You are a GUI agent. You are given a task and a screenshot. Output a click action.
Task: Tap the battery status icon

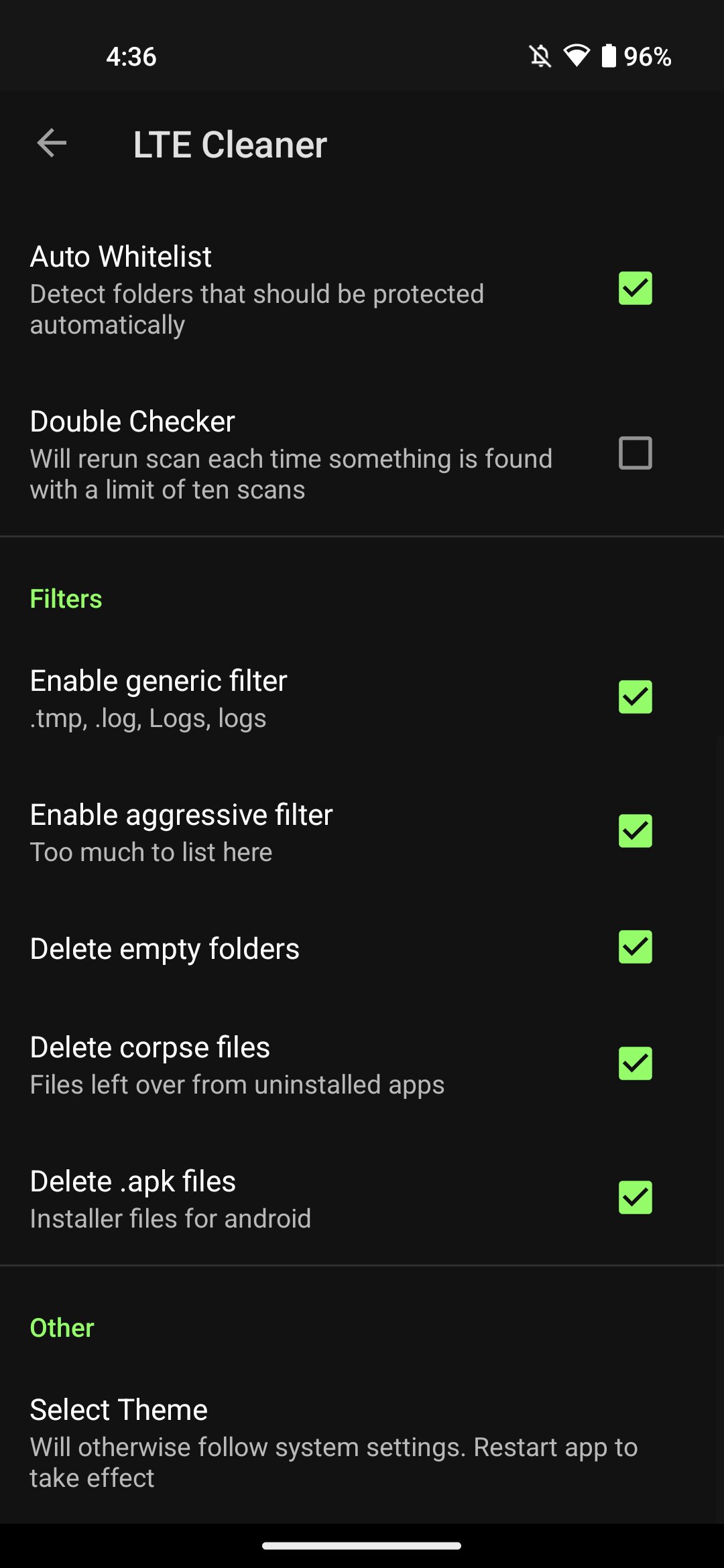tap(608, 56)
